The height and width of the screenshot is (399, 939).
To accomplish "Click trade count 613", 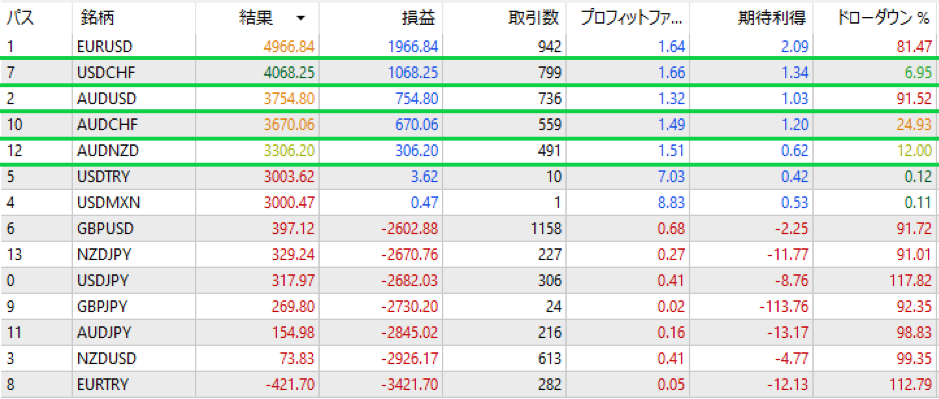I will (x=549, y=358).
